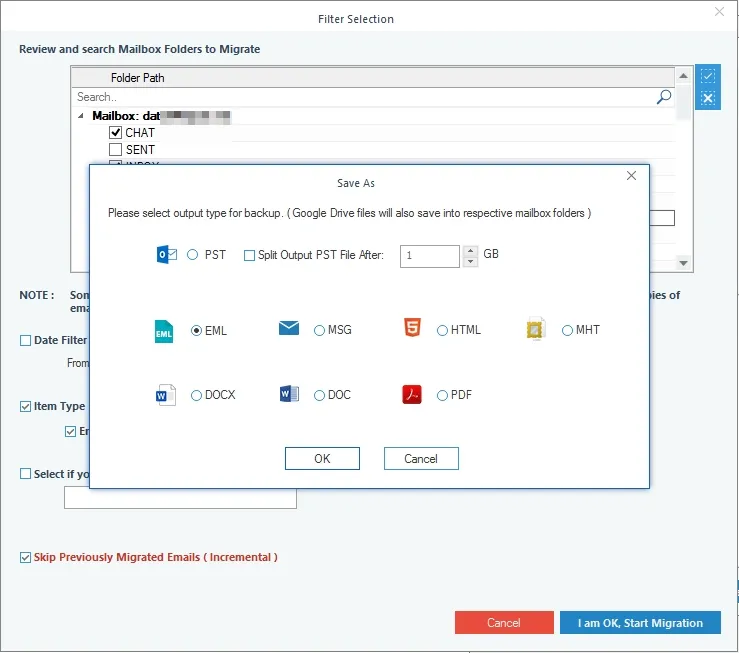Click the select-all folders check icon
Screen dimensions: 739x653
707,76
